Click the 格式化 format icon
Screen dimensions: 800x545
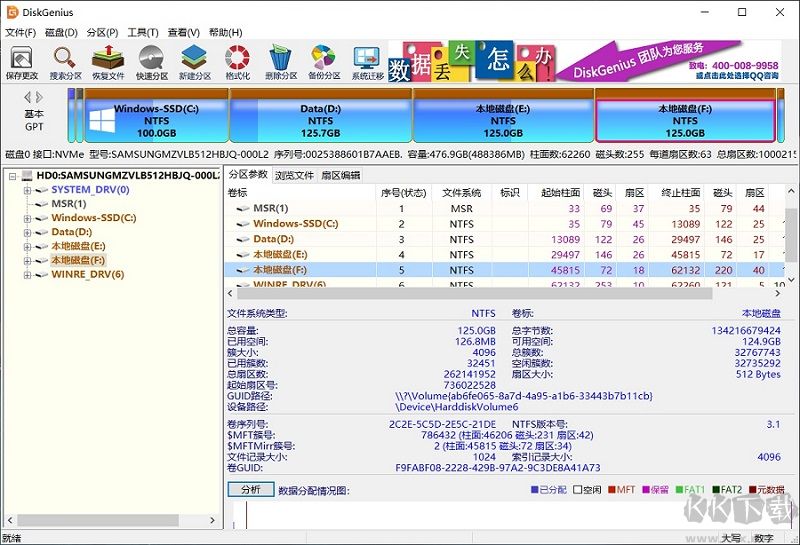tap(238, 61)
